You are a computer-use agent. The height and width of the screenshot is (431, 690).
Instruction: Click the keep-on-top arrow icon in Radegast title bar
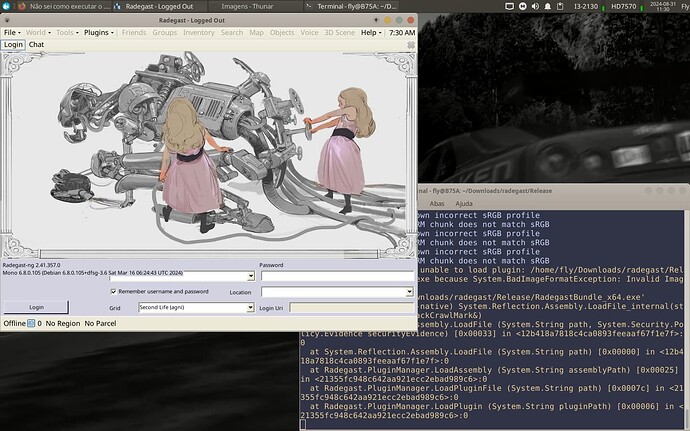(376, 20)
